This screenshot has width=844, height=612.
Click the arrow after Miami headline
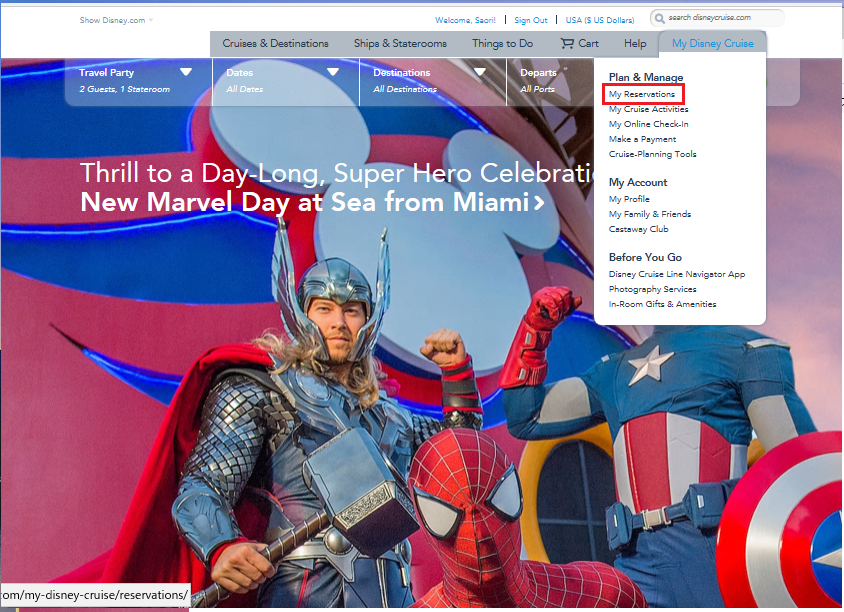(x=539, y=203)
